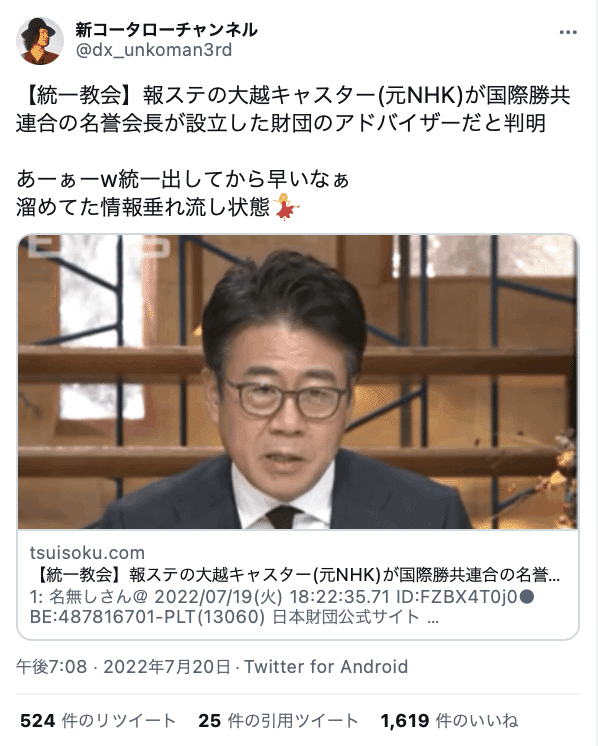Click the card description starting 1: 名無しさん@
The image size is (598, 746).
(x=282, y=596)
